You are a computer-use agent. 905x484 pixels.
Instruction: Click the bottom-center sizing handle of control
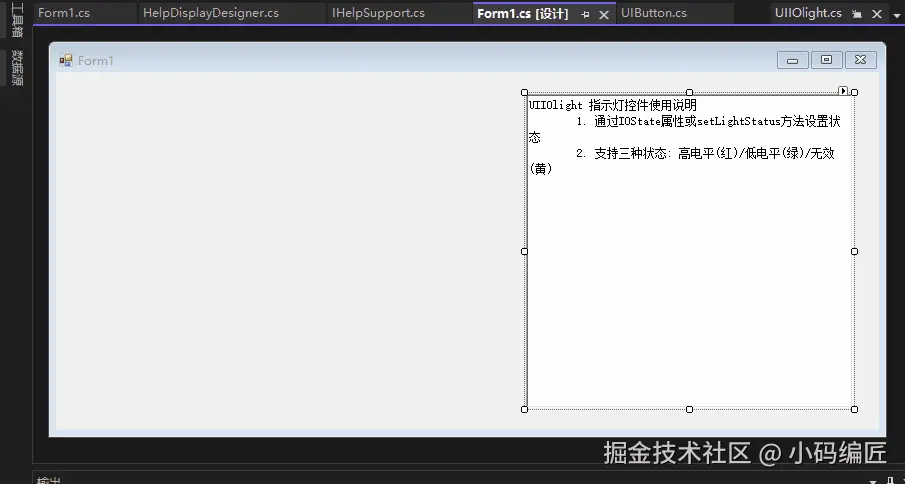pos(689,410)
